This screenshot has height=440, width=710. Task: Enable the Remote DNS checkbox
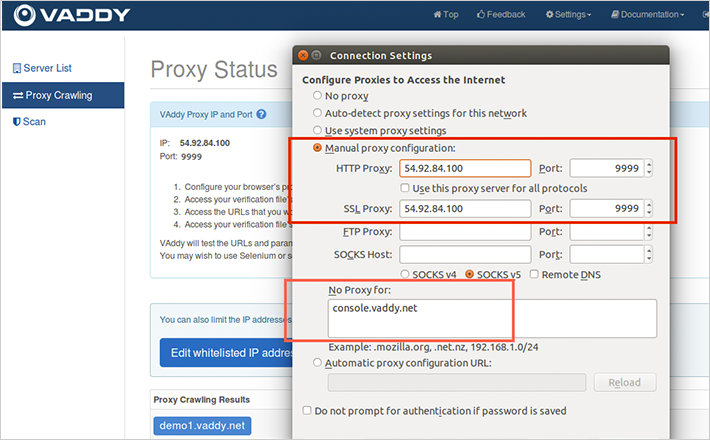click(x=534, y=274)
